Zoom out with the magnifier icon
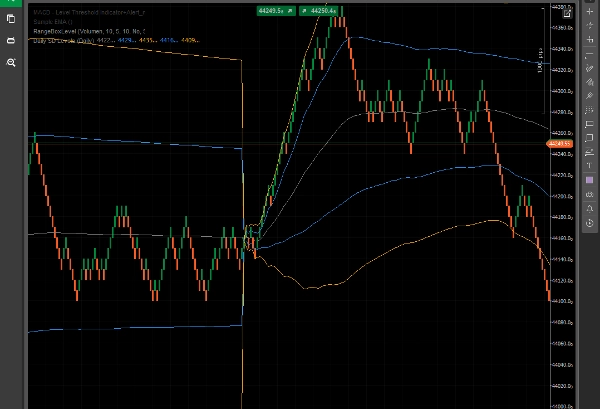Viewport: 600px width, 409px height. pos(11,62)
